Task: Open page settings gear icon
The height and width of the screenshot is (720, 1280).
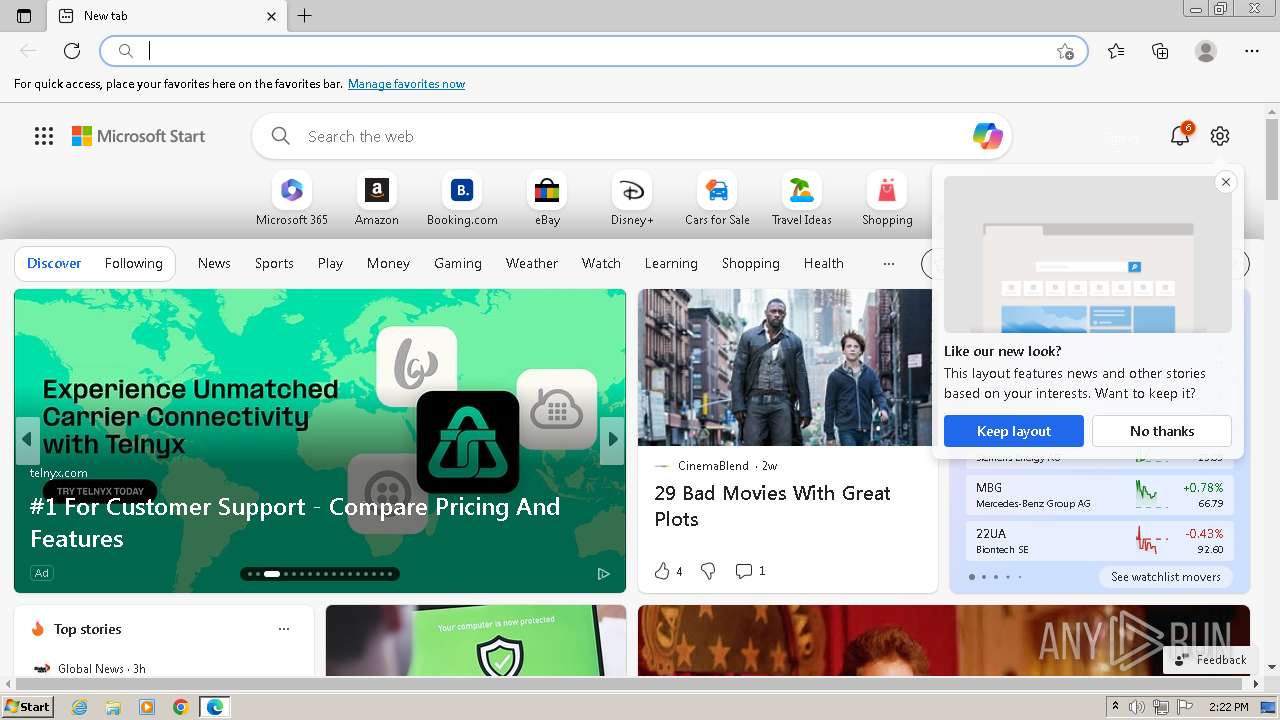Action: pyautogui.click(x=1220, y=136)
